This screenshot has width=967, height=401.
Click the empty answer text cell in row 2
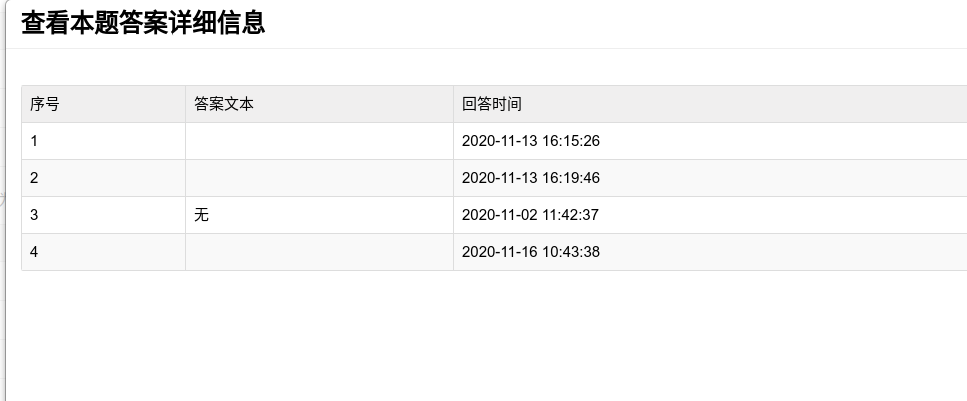click(319, 178)
